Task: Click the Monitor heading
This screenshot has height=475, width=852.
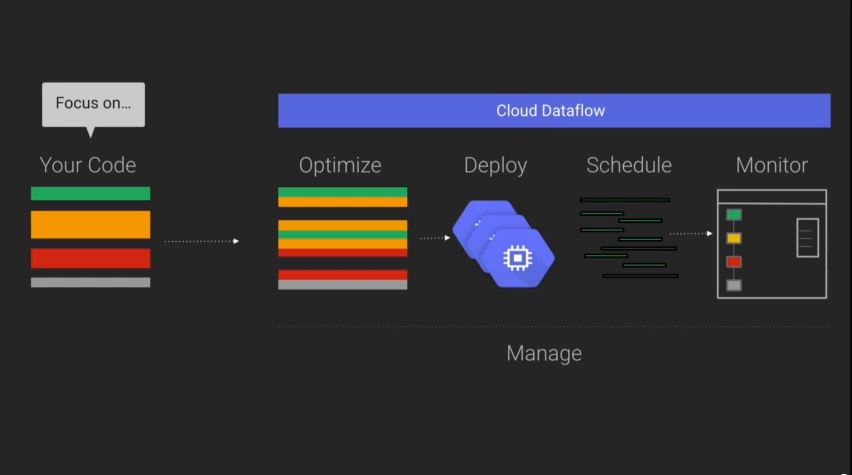Action: coord(771,165)
